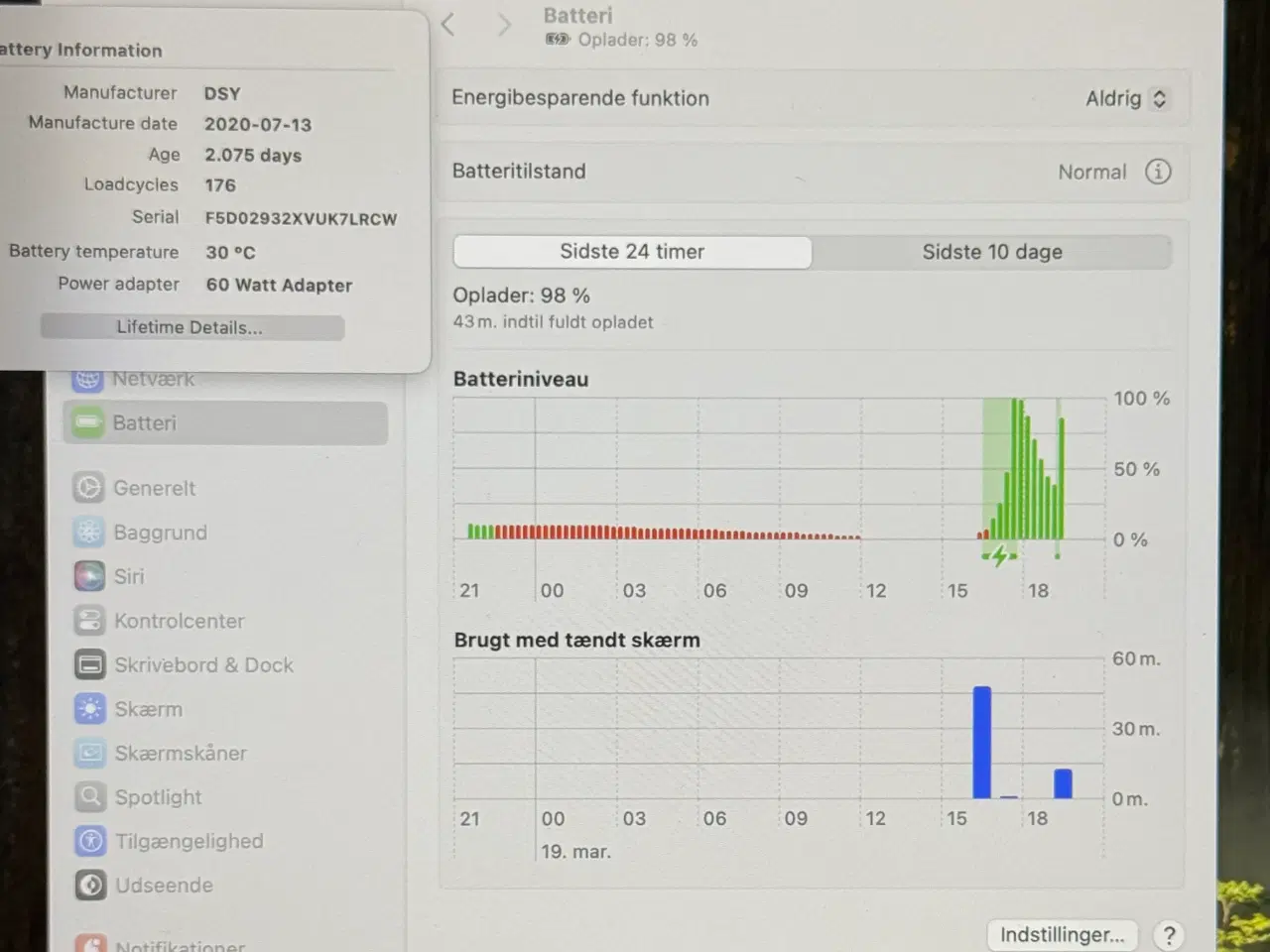The width and height of the screenshot is (1270, 952).
Task: Switch to Sidste 24 timer tab
Action: point(632,252)
